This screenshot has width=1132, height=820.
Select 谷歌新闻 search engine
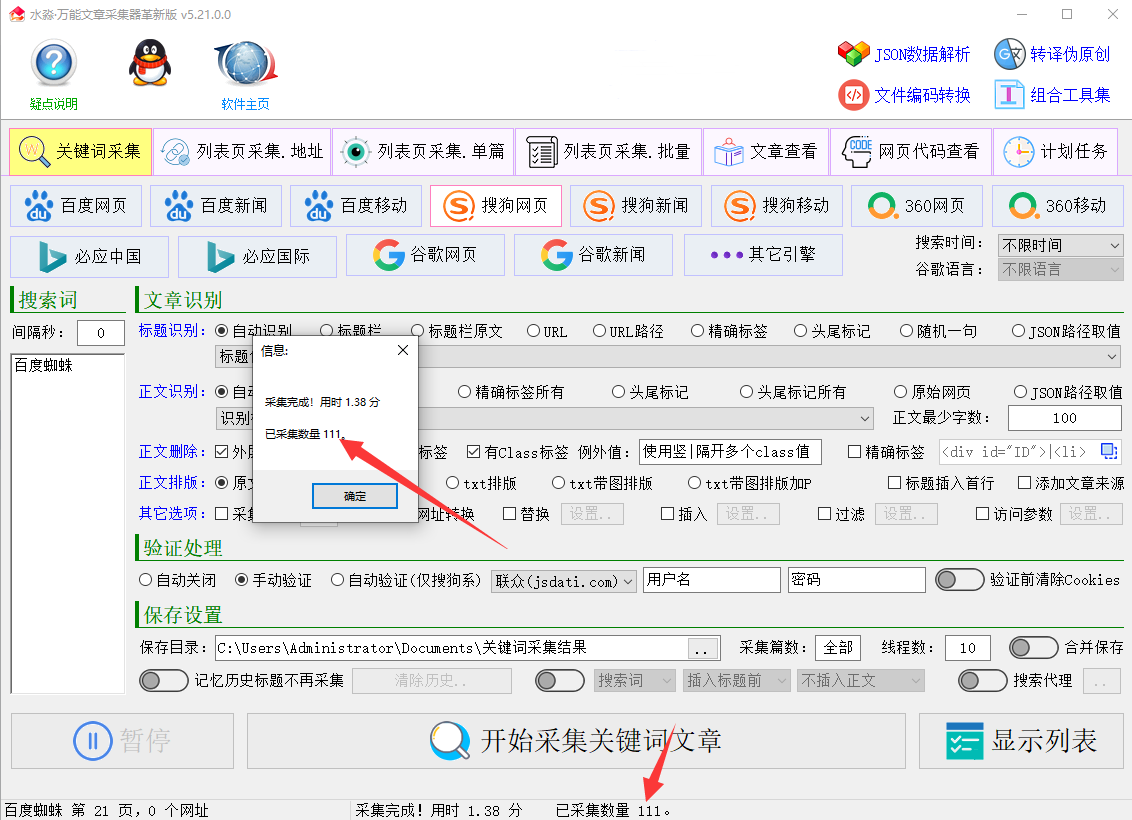[593, 255]
